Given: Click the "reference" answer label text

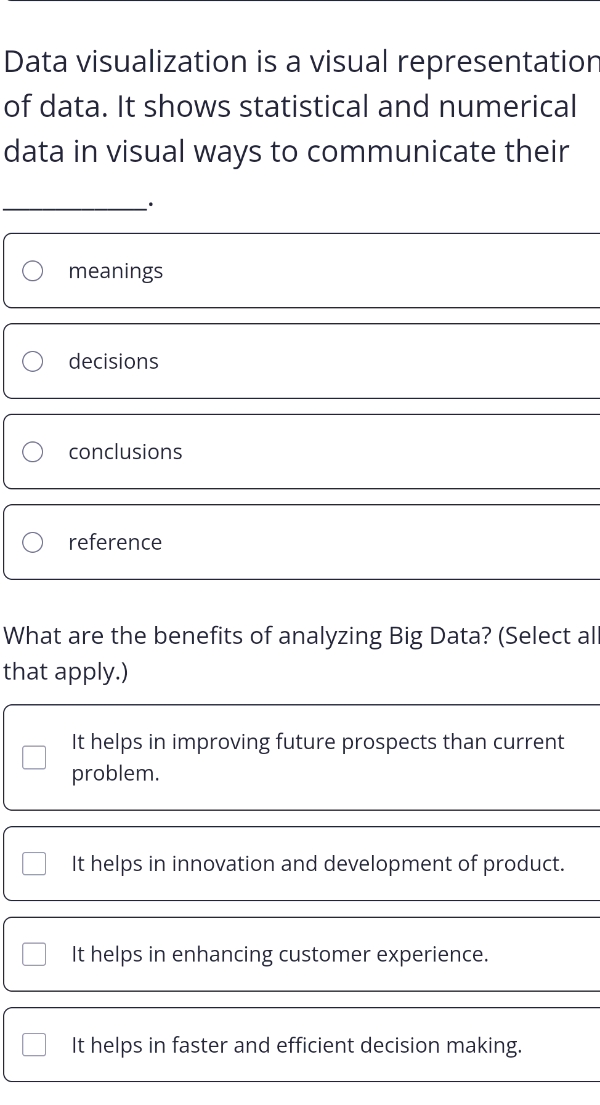Looking at the screenshot, I should pyautogui.click(x=115, y=542).
